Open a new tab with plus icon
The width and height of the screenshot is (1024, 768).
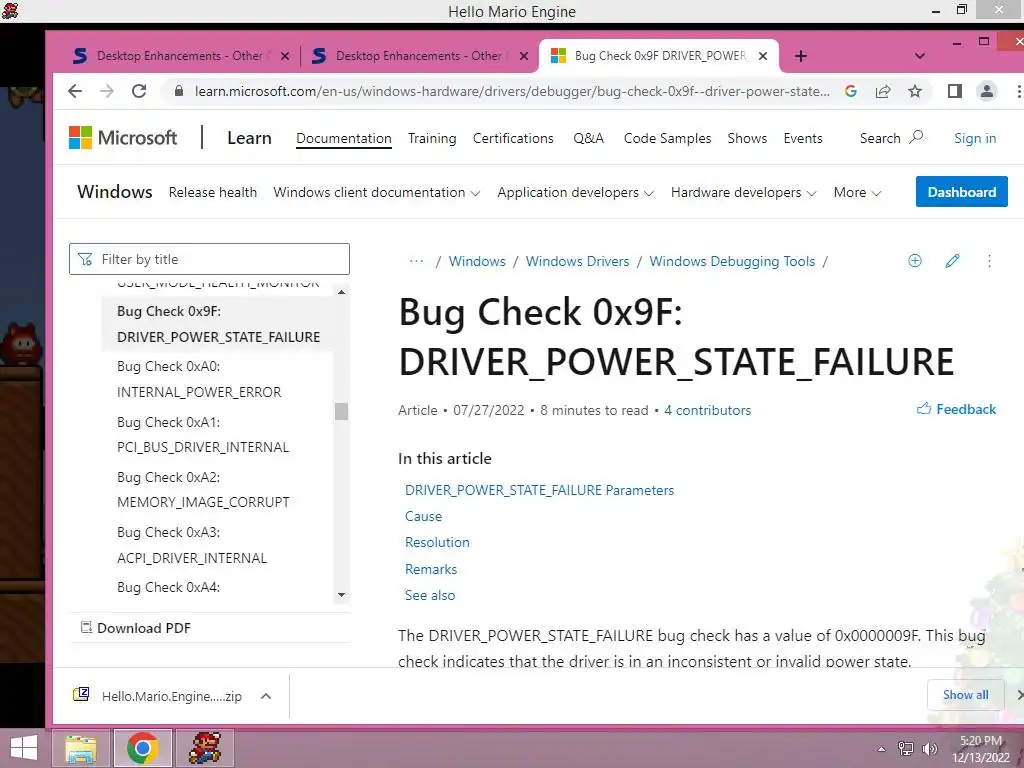click(801, 56)
